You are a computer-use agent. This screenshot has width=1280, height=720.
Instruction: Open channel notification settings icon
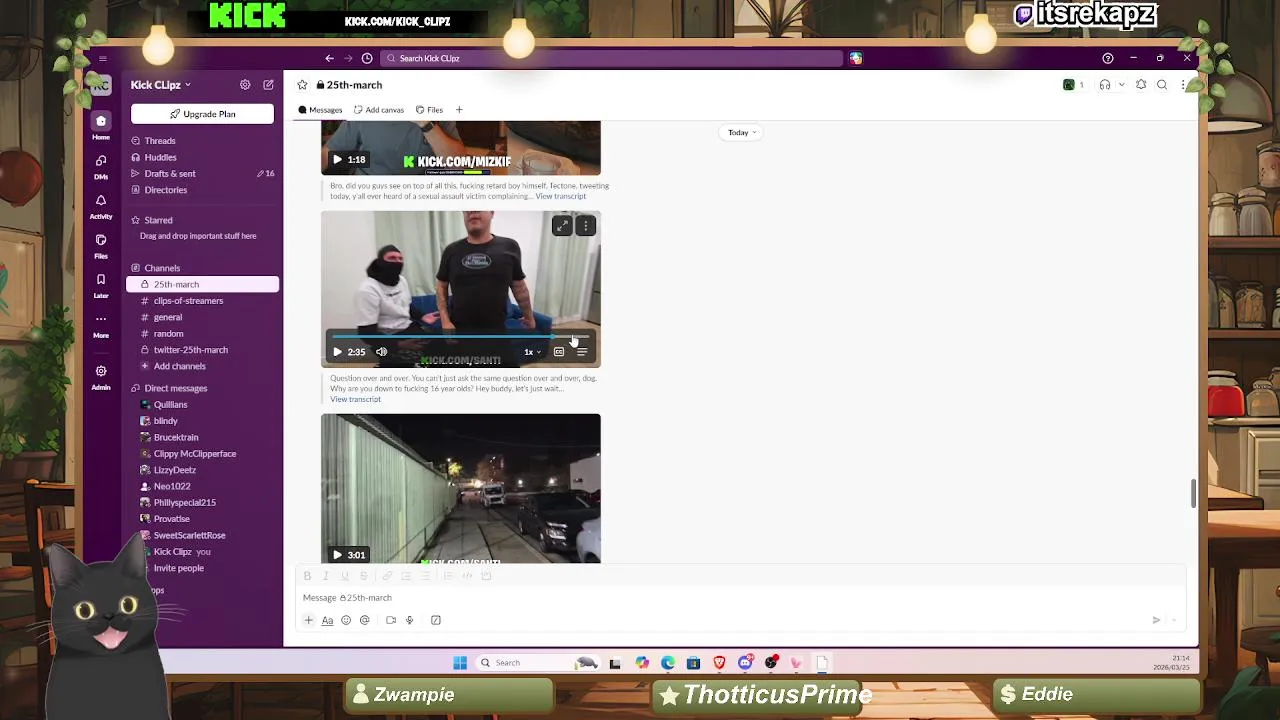tap(1141, 85)
